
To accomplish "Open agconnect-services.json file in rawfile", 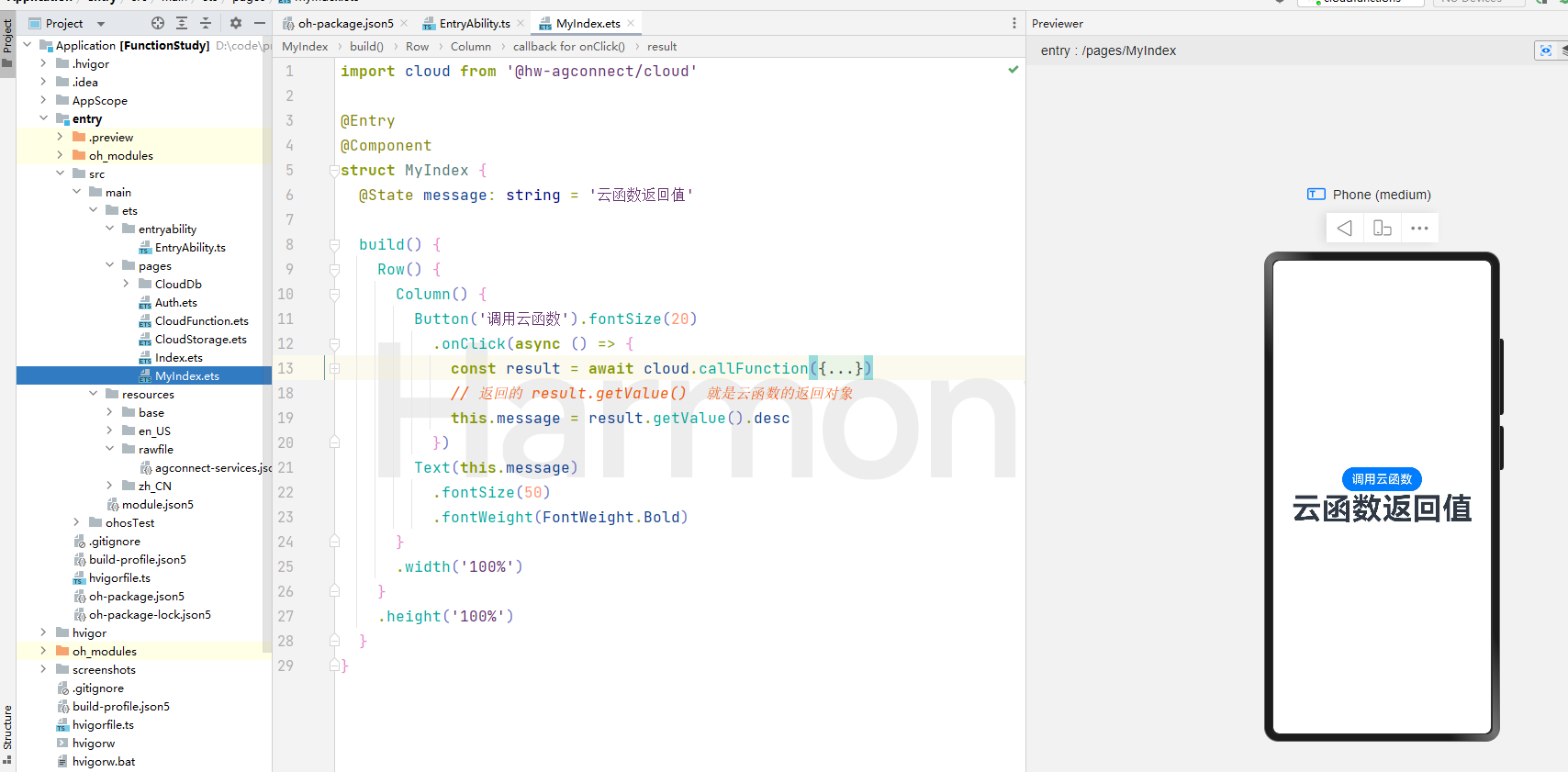I will coord(213,467).
